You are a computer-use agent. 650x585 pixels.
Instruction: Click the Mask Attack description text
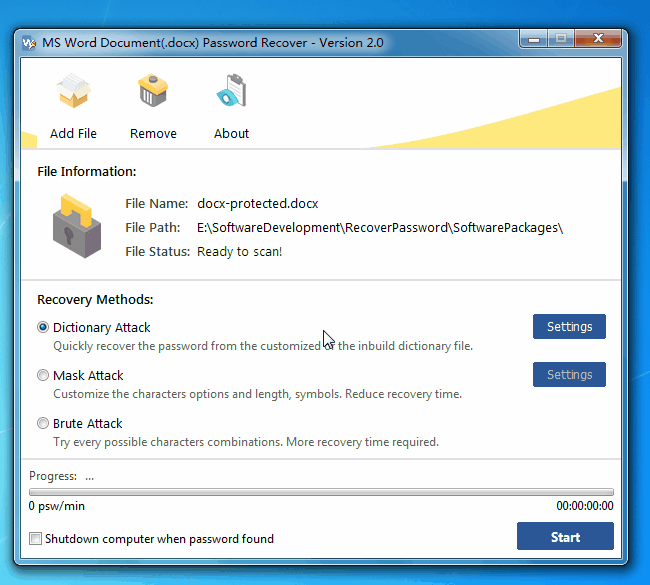point(257,394)
